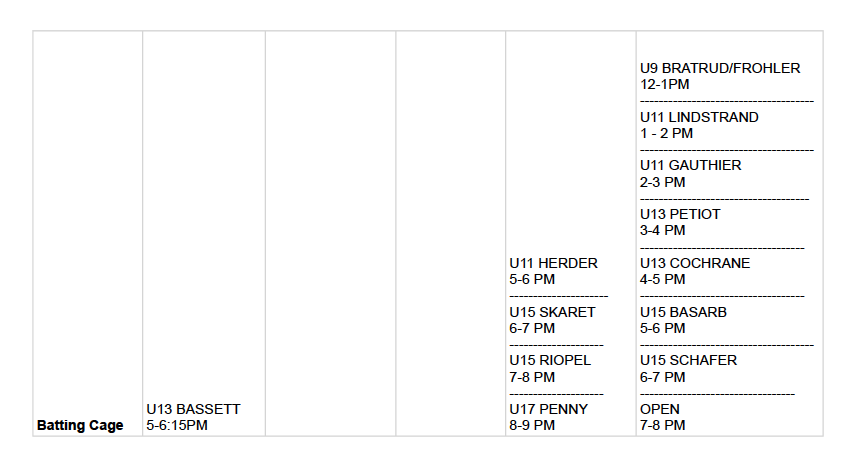Click the OPEN slot label
The width and height of the screenshot is (866, 476).
point(660,409)
